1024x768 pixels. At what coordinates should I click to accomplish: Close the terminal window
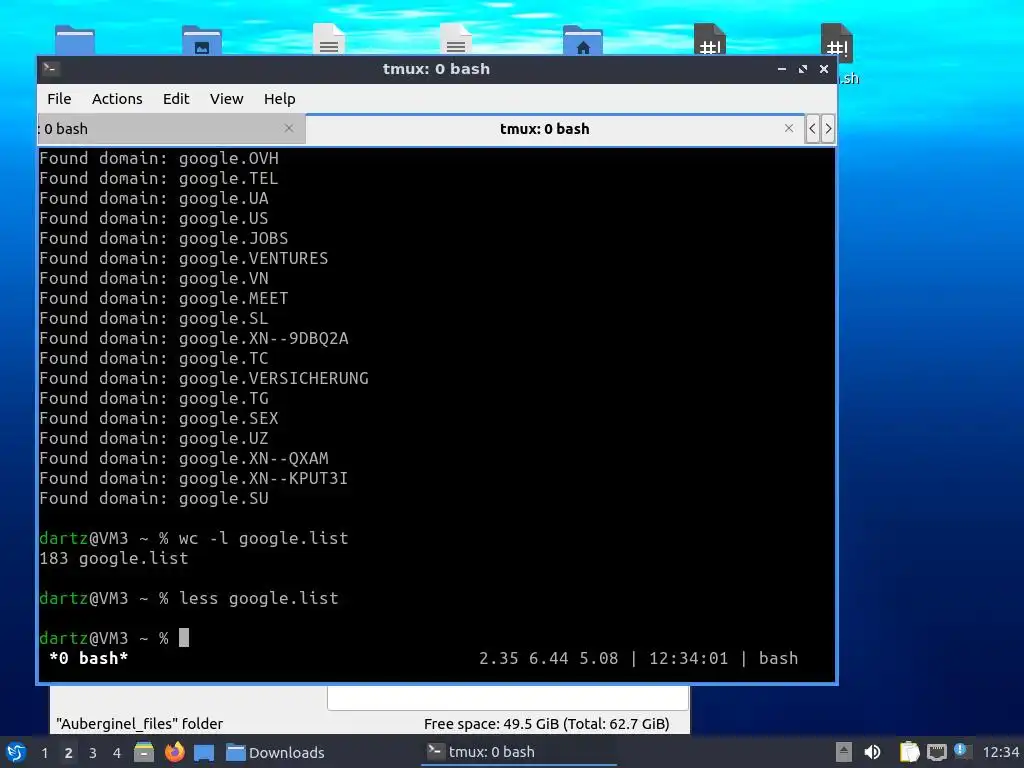pos(824,69)
